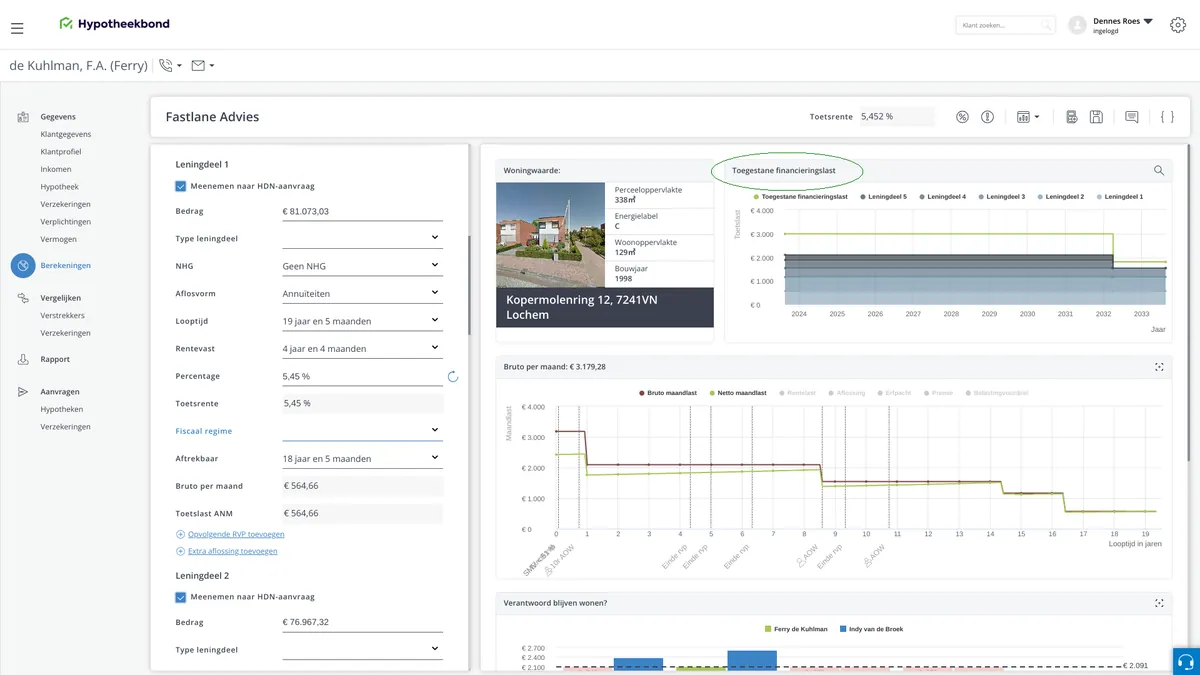Open the hamburger navigation menu
This screenshot has width=1200, height=675.
pyautogui.click(x=18, y=28)
